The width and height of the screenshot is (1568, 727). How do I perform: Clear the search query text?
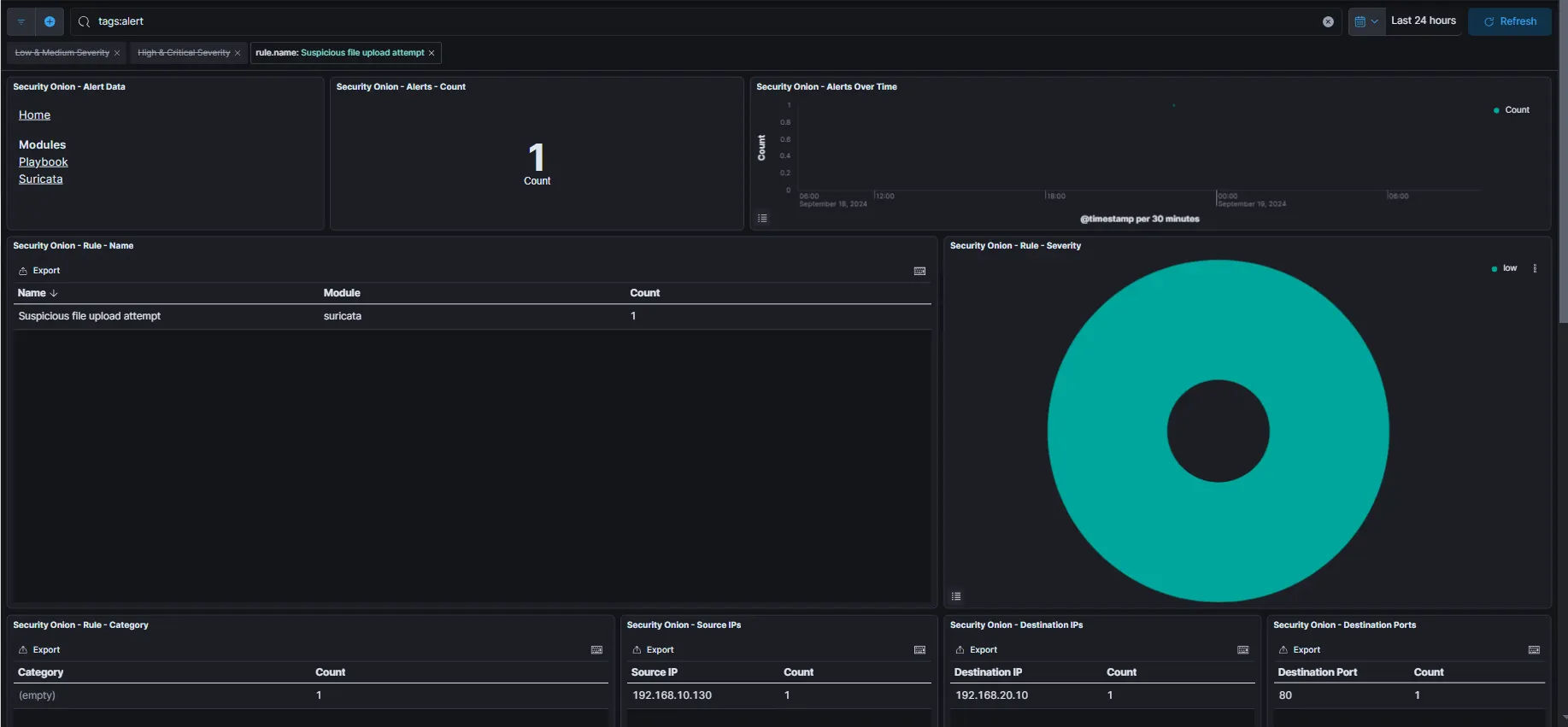coord(1328,22)
